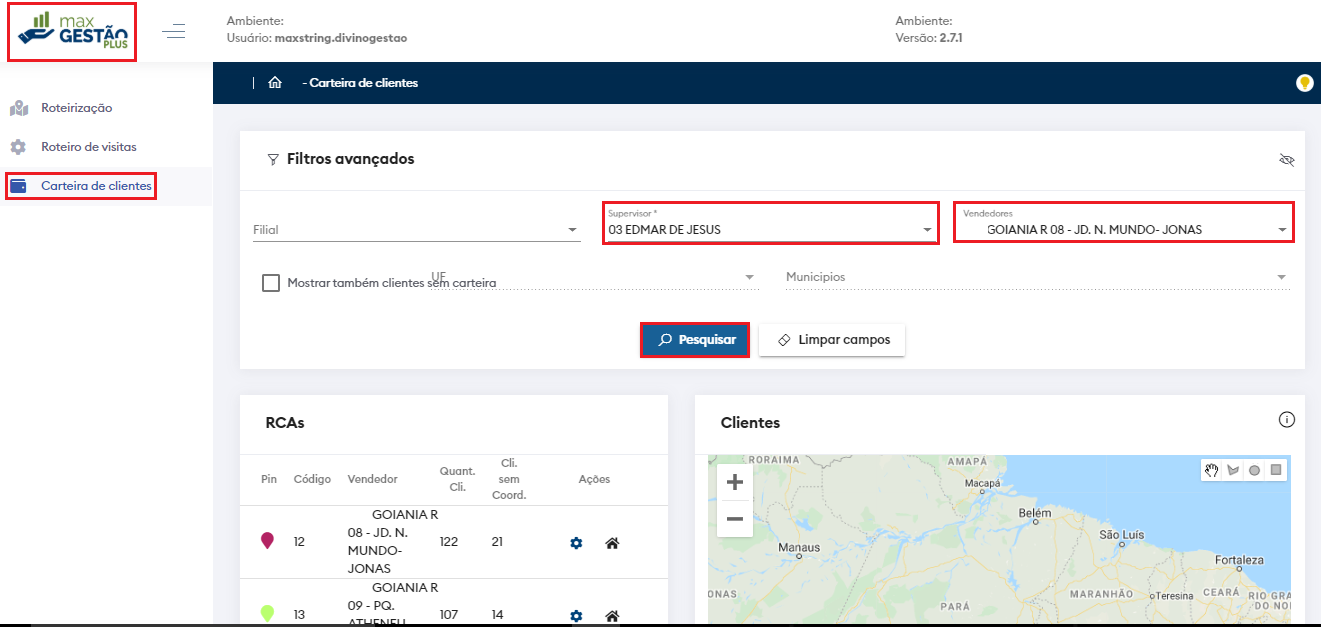Go to Roteiro de visitas in sidebar
Screen dimensions: 1340x627
(88, 147)
